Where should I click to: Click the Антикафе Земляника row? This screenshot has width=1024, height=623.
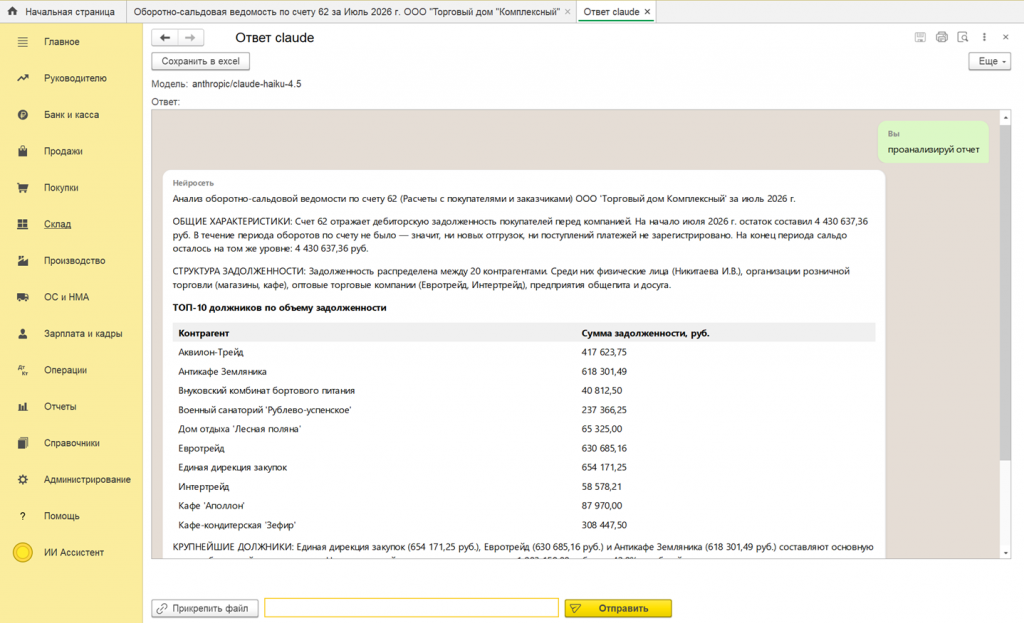(524, 372)
